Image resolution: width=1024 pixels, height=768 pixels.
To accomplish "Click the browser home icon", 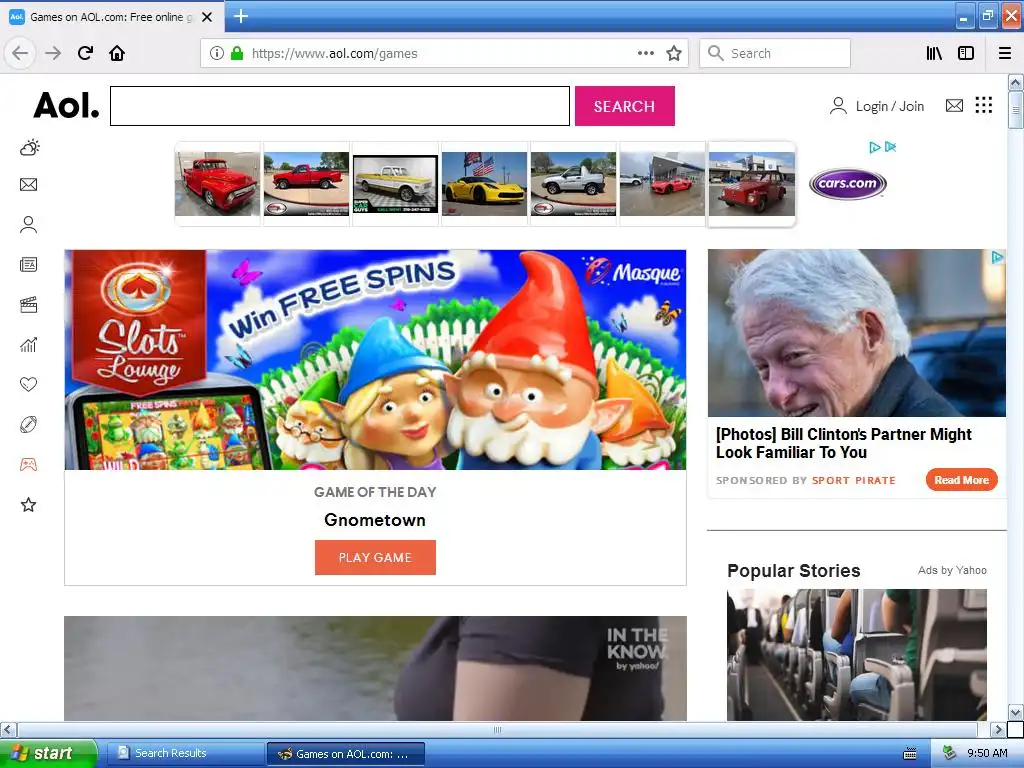I will [x=117, y=53].
